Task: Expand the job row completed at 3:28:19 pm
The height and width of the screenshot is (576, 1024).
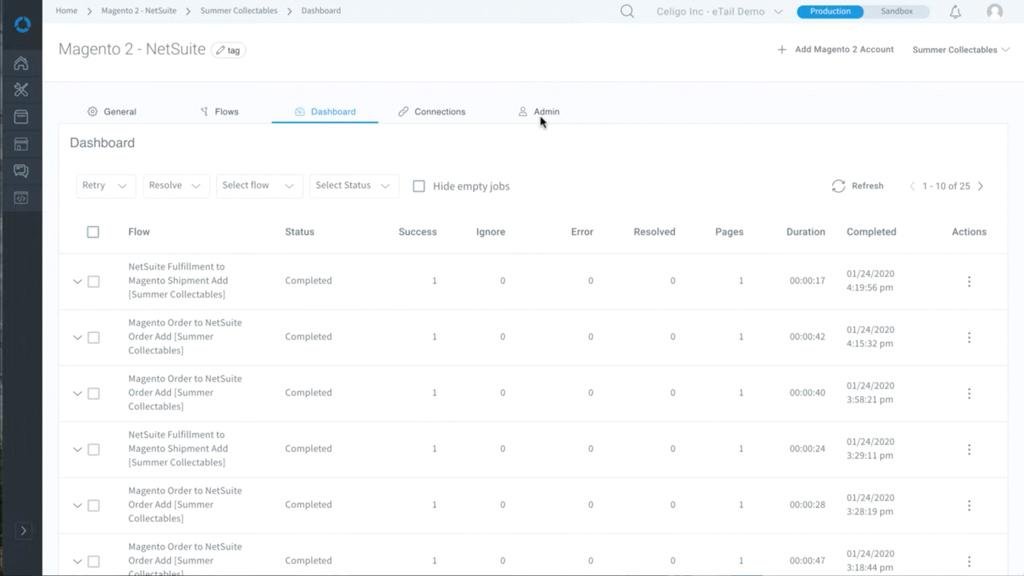Action: 77,505
